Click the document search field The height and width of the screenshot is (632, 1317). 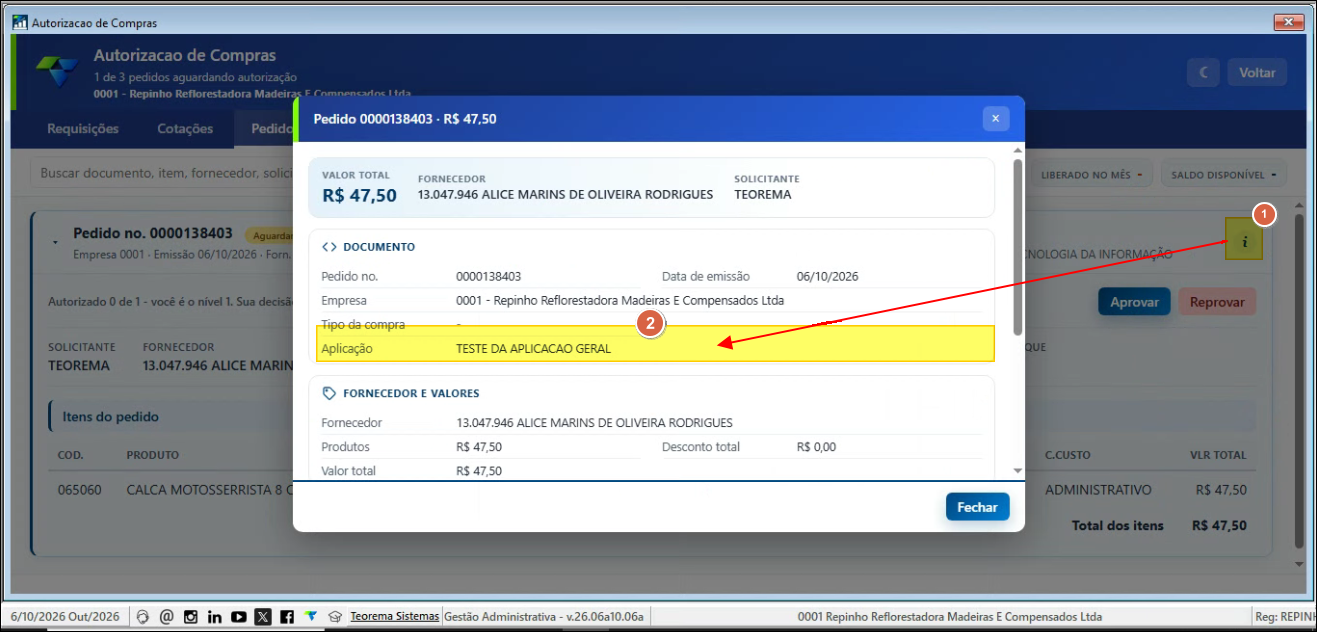164,173
